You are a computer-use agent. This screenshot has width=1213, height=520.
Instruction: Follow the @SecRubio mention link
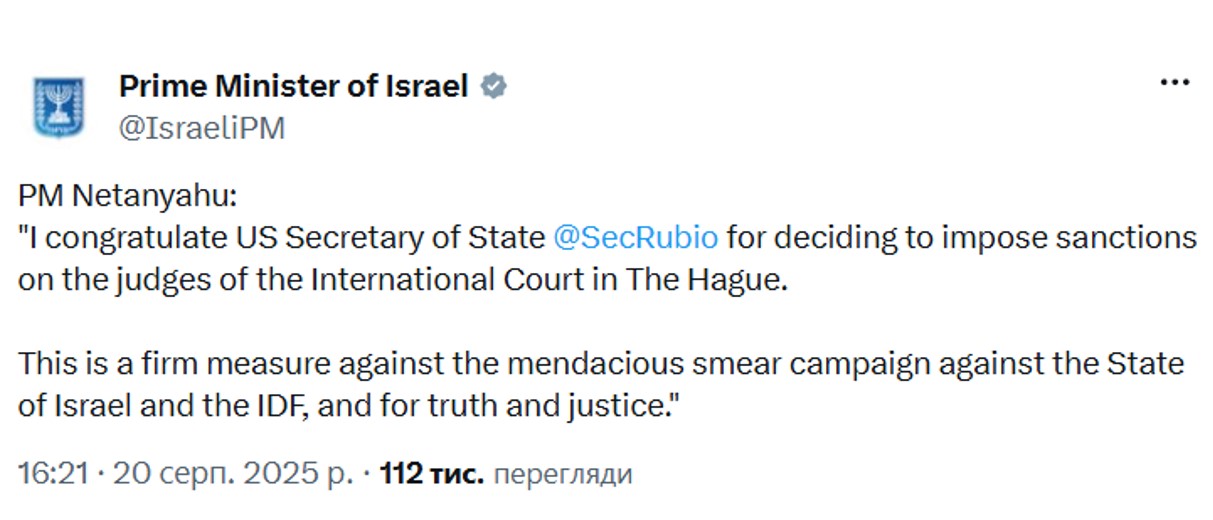click(x=635, y=238)
